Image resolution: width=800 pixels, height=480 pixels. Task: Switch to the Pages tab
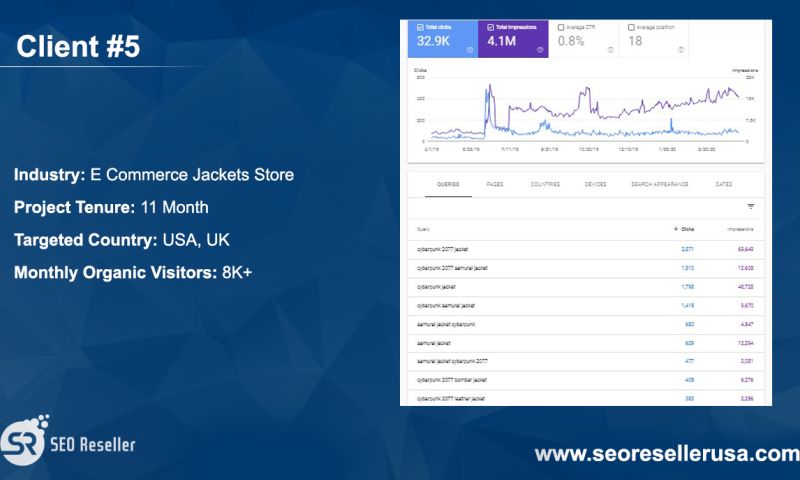coord(494,185)
